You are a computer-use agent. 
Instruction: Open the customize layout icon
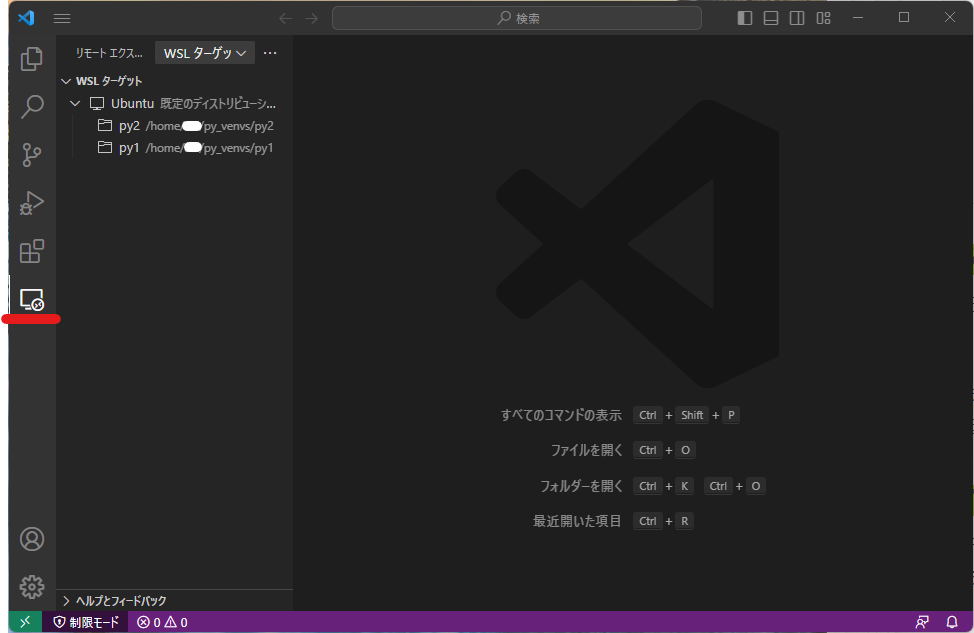pos(824,18)
